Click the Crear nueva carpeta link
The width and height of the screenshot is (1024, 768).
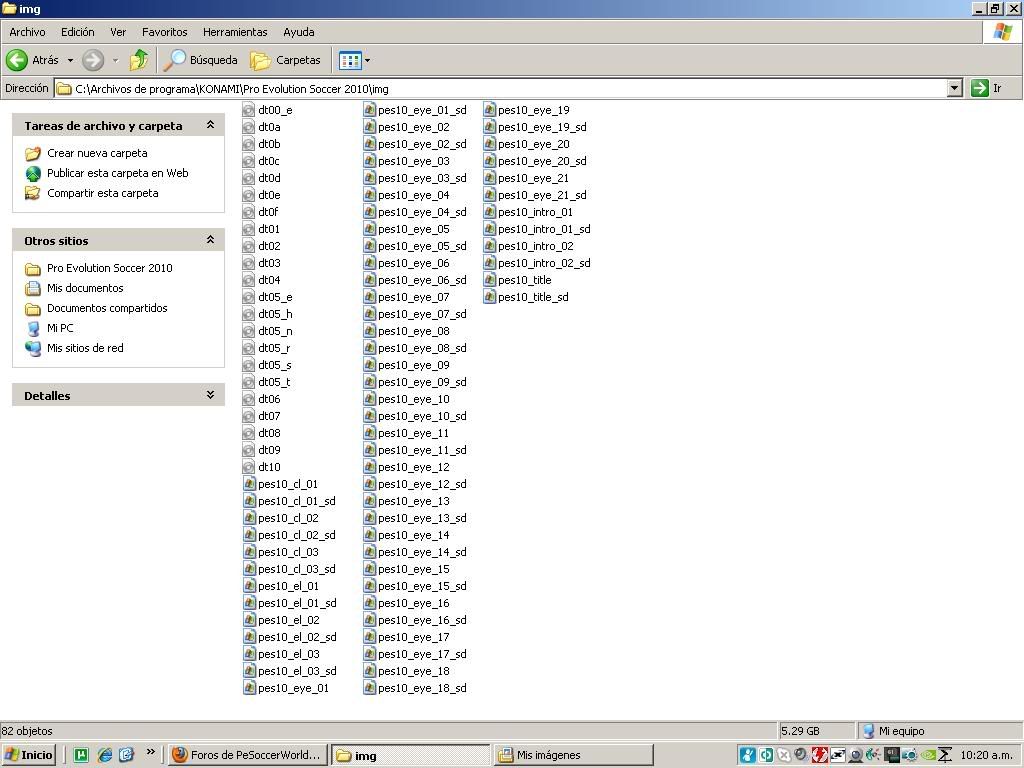(x=97, y=153)
